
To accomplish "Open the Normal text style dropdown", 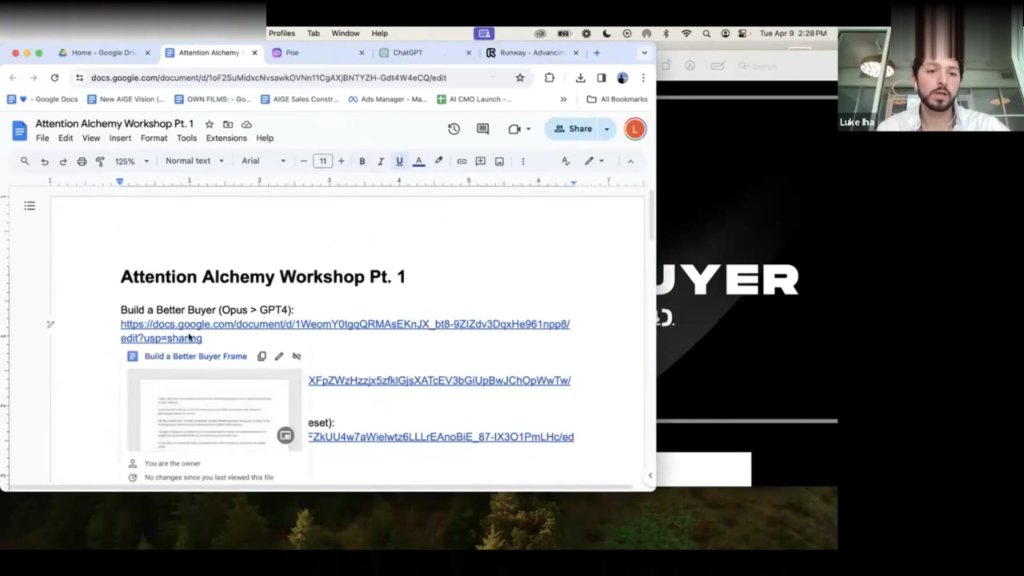I will coord(194,161).
